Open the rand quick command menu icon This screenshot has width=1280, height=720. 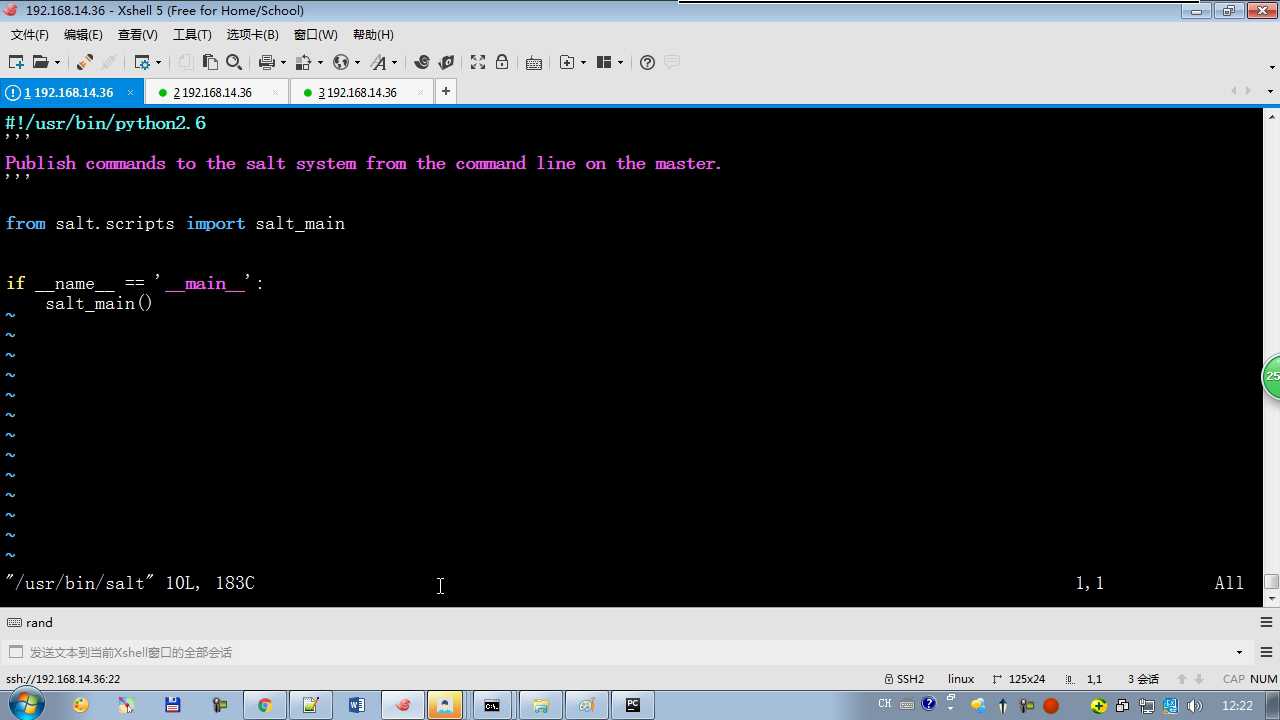pos(1265,622)
